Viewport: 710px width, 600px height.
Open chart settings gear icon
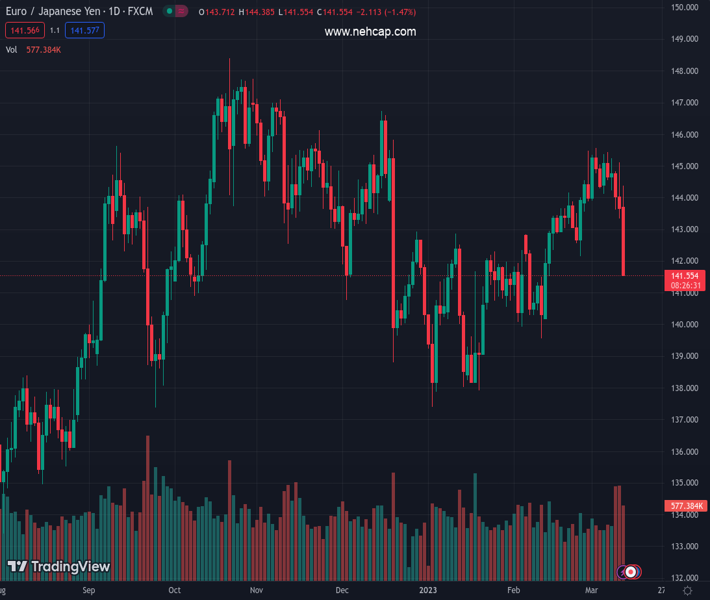687,592
